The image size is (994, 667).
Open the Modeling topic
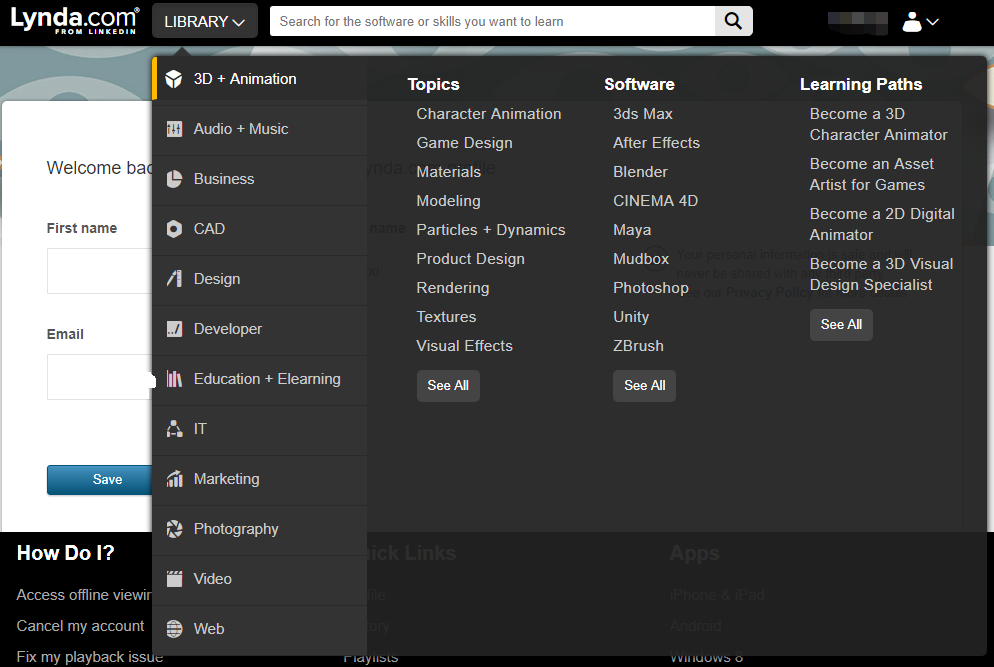[448, 201]
